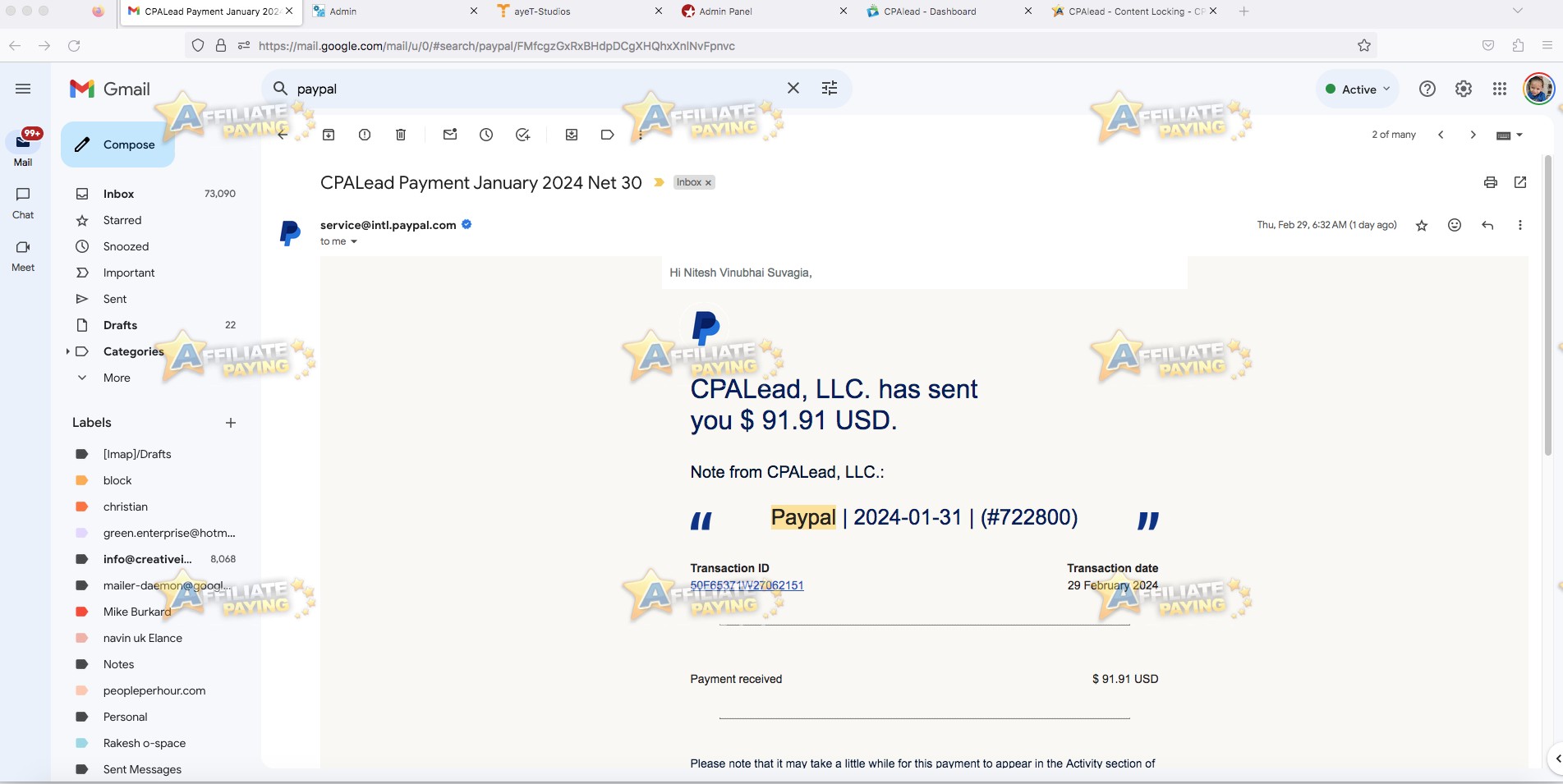This screenshot has height=784, width=1563.
Task: Open the transaction ID link
Action: [x=747, y=585]
